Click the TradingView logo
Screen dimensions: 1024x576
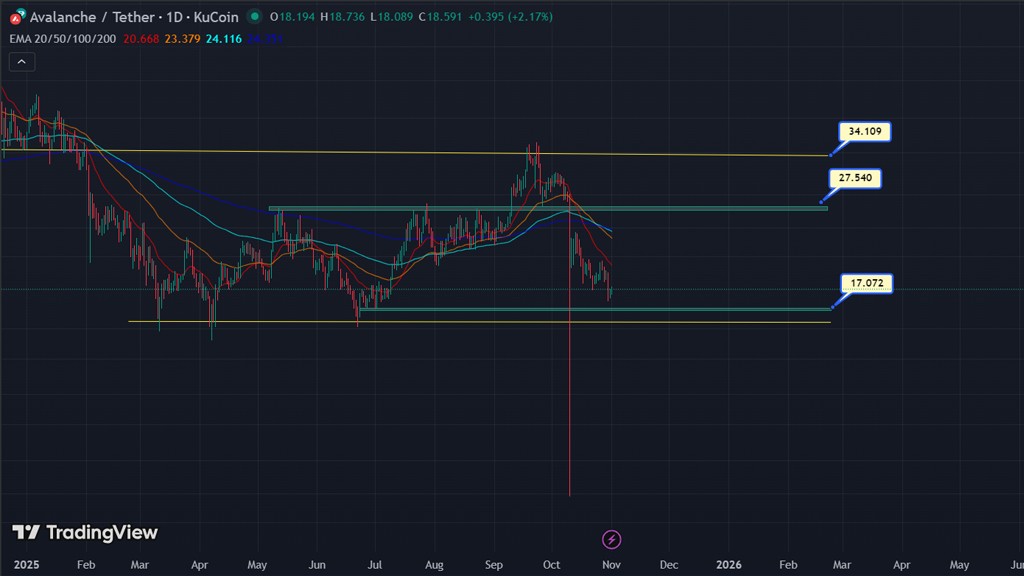coord(85,533)
